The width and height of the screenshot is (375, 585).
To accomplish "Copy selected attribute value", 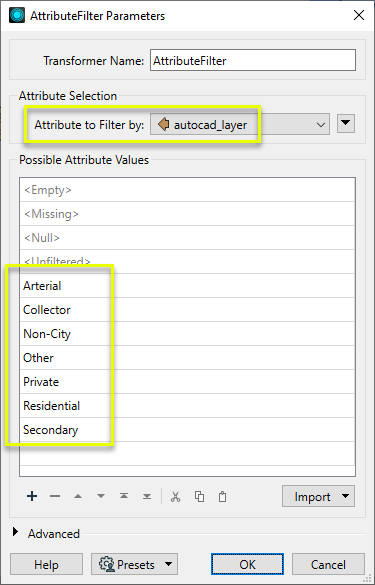I will [x=199, y=497].
